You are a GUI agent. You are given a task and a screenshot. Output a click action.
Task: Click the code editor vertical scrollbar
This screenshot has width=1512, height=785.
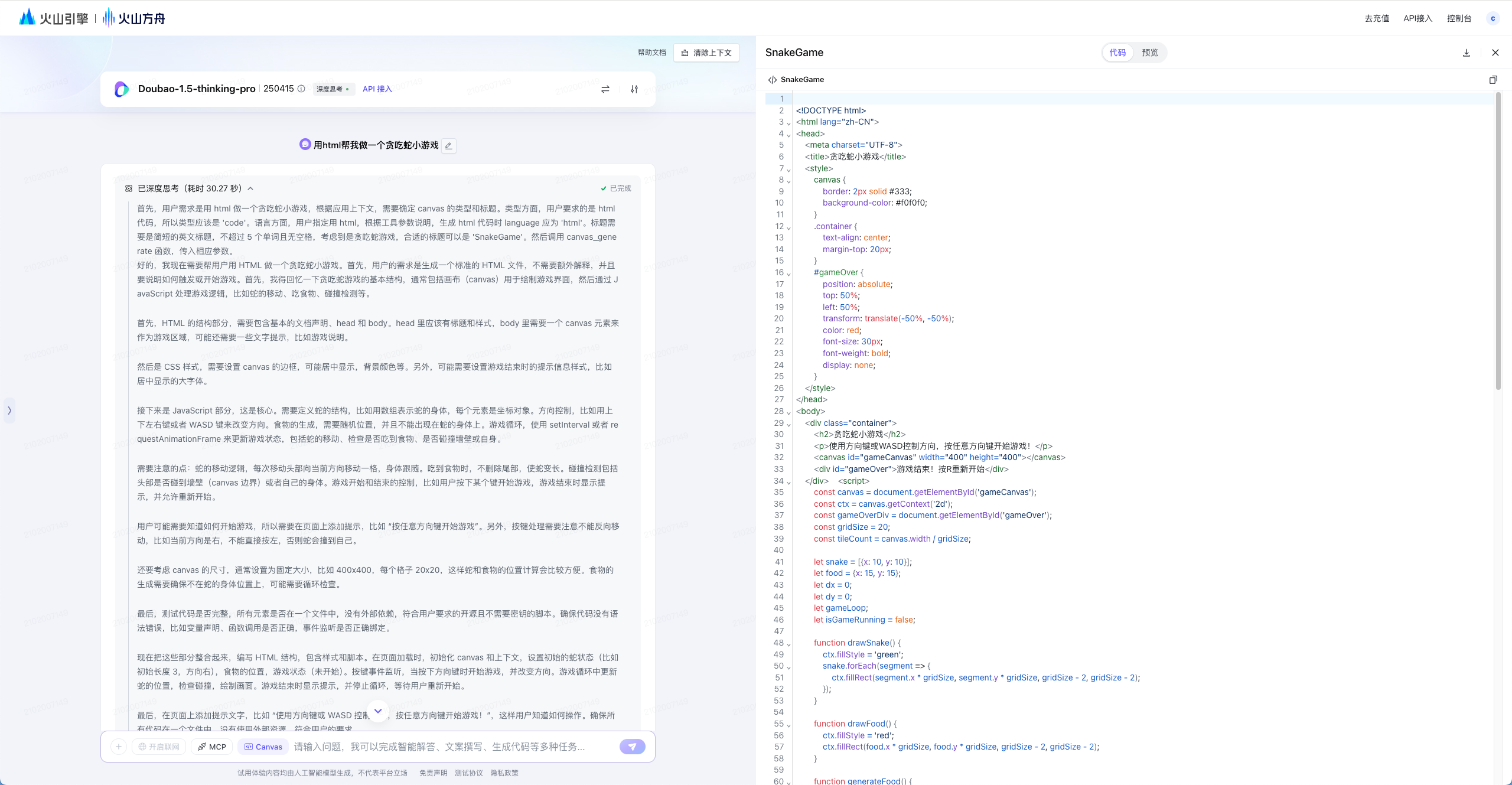1498,241
